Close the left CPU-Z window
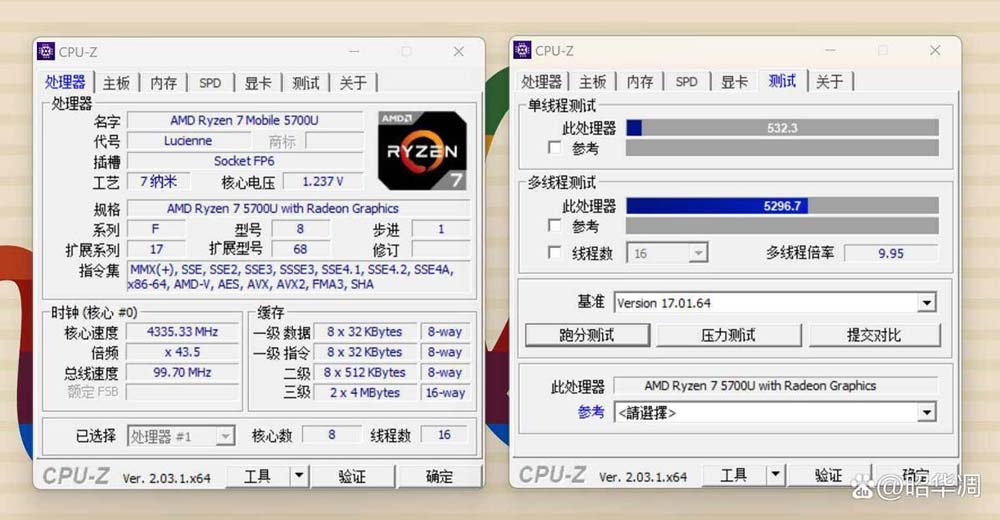 point(458,52)
